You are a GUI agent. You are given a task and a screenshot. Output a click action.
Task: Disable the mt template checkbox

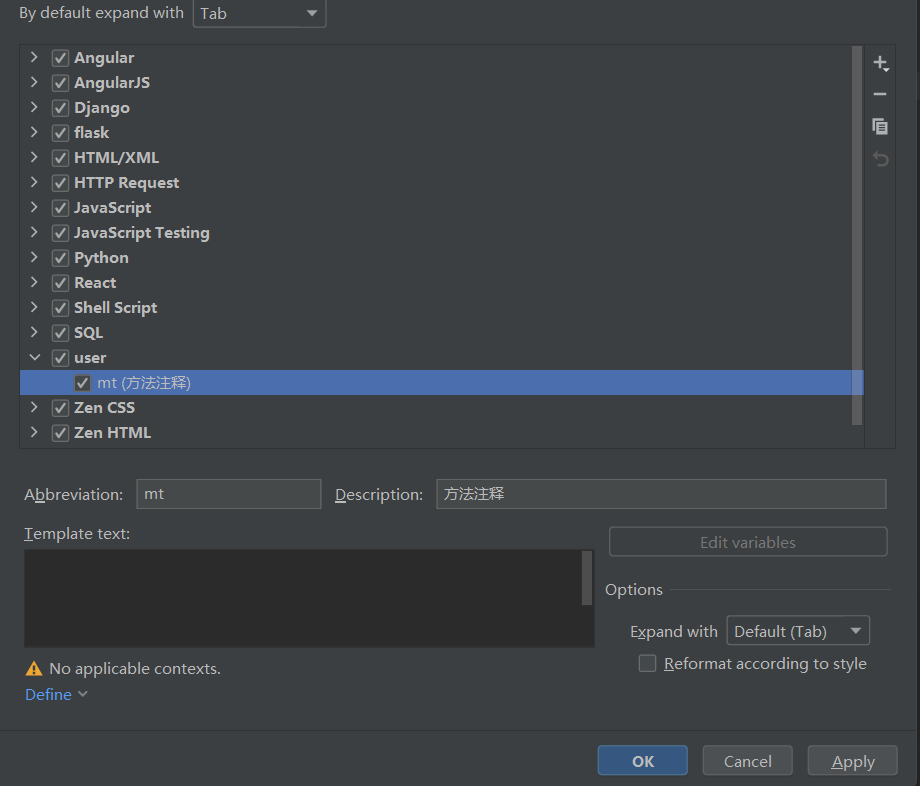82,383
